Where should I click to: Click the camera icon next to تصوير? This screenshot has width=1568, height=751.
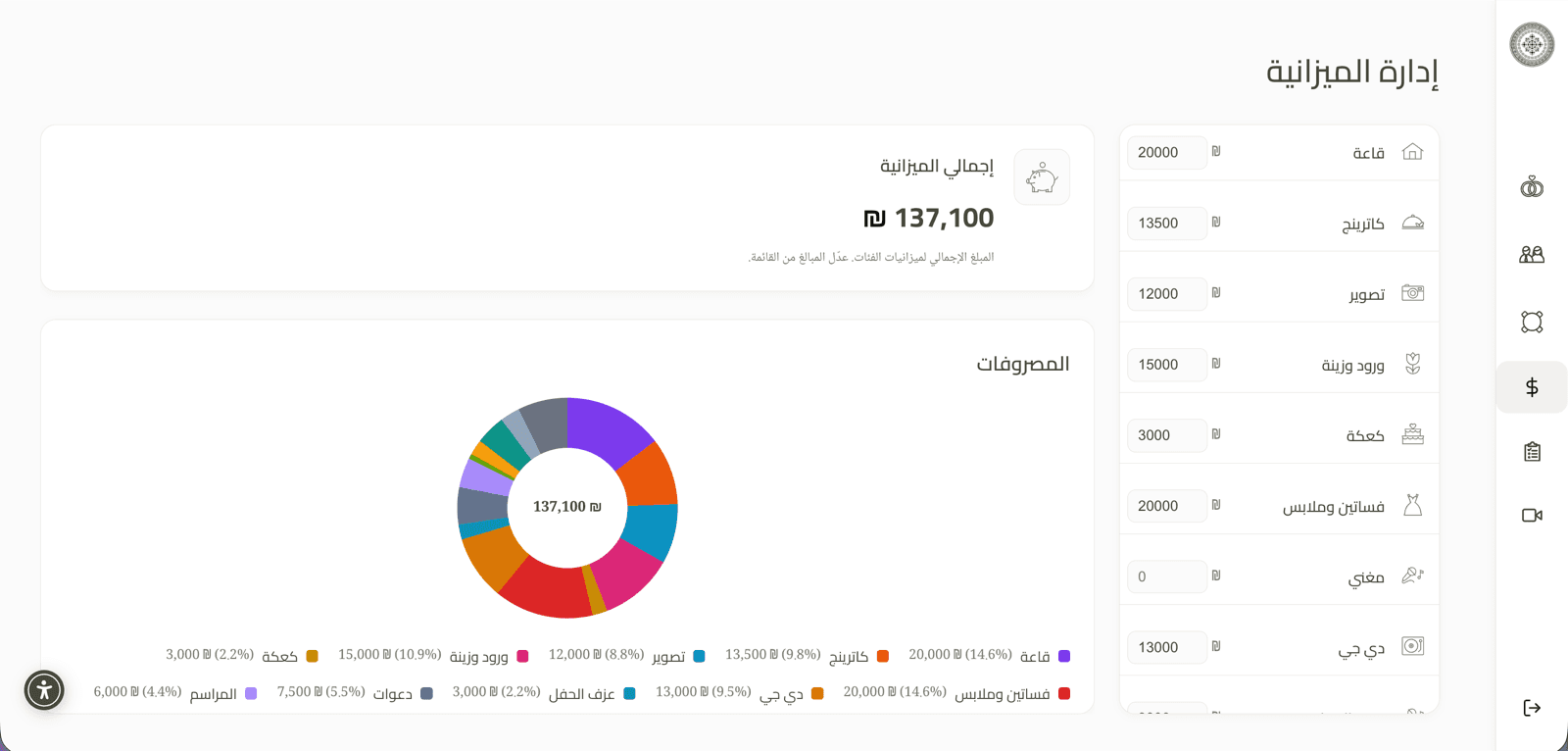1412,293
